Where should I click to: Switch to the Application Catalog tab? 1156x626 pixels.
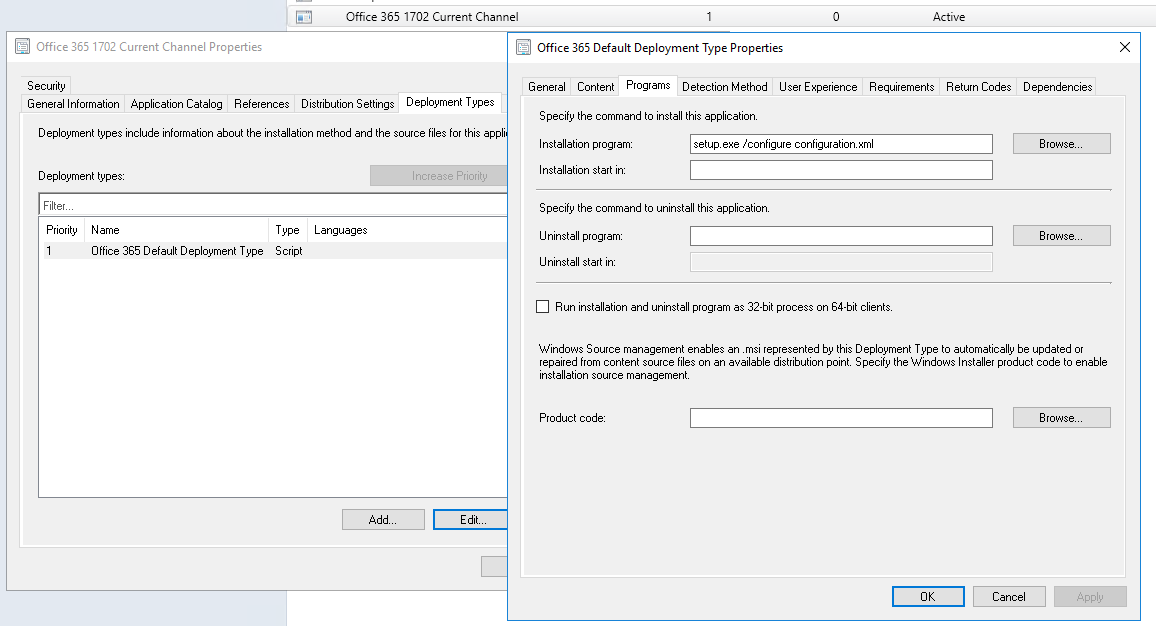(x=176, y=104)
